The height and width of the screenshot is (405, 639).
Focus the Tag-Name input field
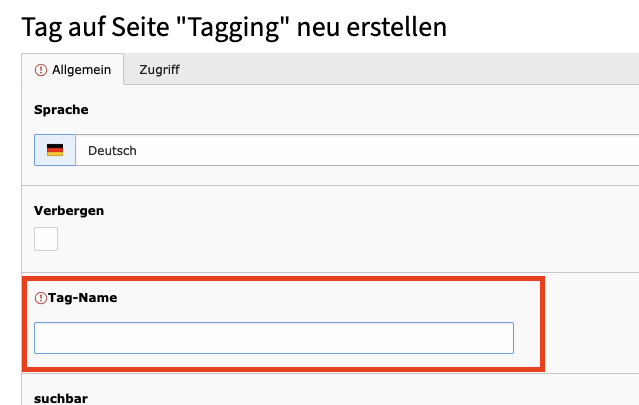click(x=274, y=338)
